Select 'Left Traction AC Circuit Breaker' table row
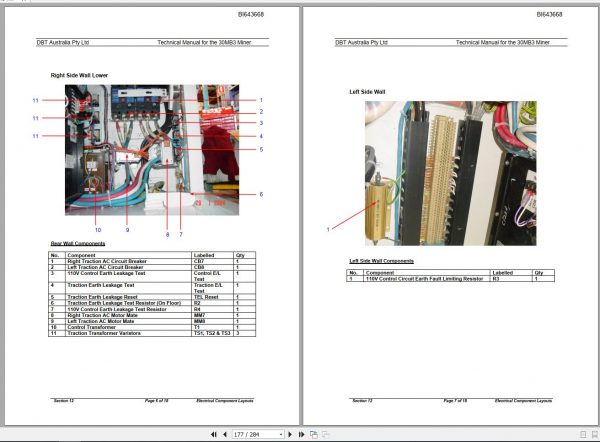The width and height of the screenshot is (600, 442). [152, 267]
